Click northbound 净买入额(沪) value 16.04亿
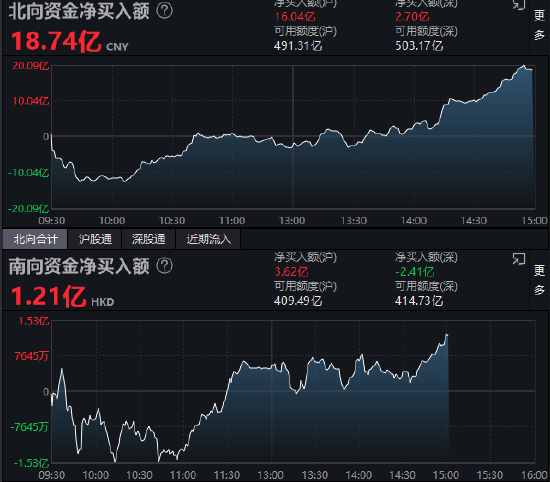Screen dimensions: 550x482 coord(295,16)
